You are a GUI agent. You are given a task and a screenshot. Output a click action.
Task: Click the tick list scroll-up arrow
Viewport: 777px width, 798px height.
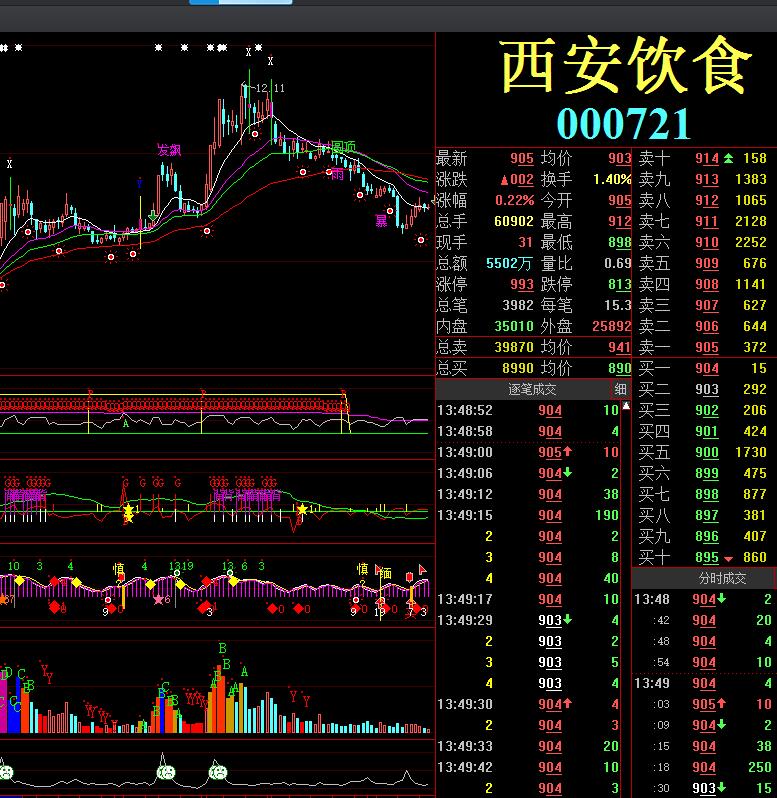pos(626,406)
